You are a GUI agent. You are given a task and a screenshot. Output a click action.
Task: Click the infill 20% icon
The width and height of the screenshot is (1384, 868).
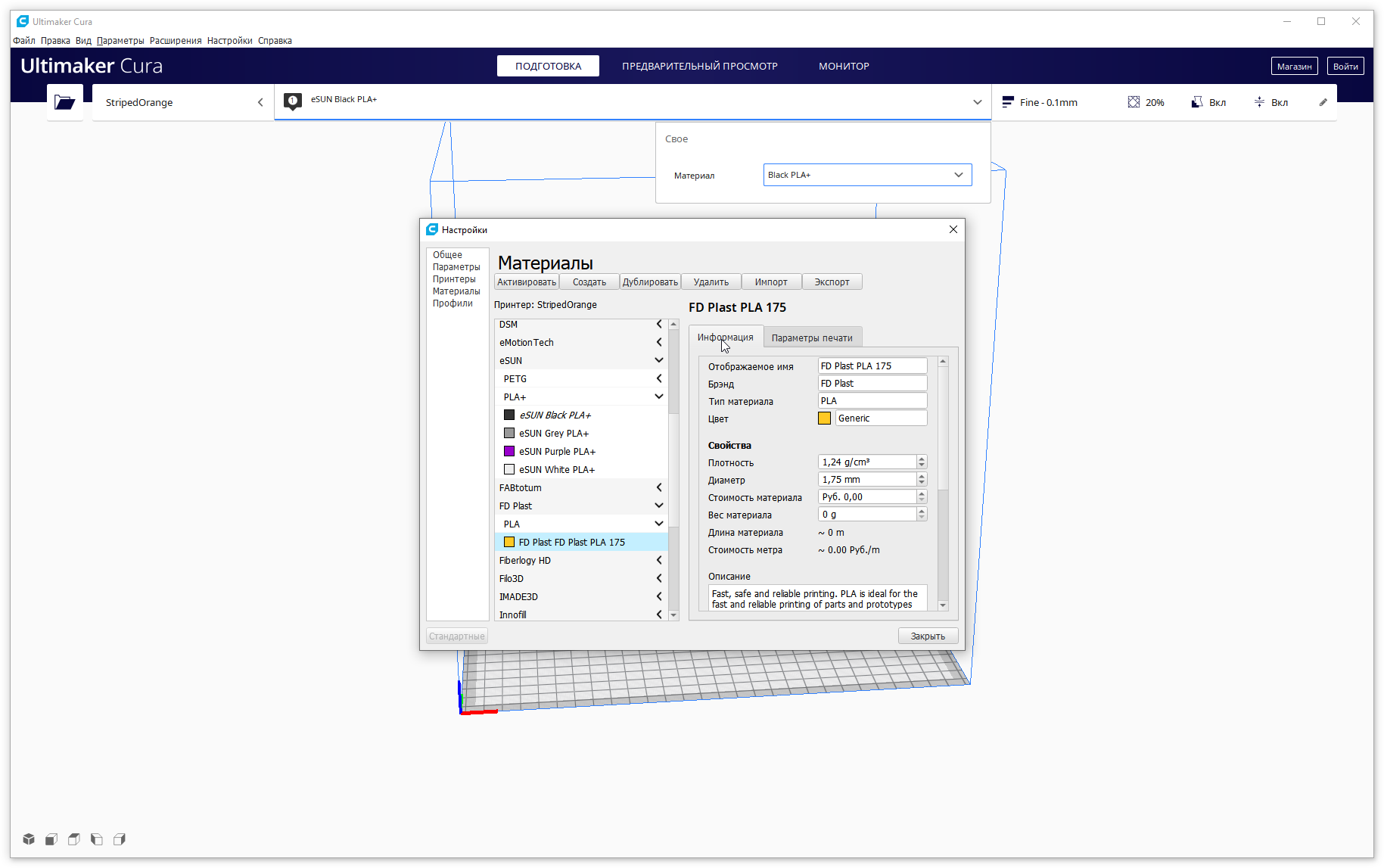pyautogui.click(x=1134, y=102)
